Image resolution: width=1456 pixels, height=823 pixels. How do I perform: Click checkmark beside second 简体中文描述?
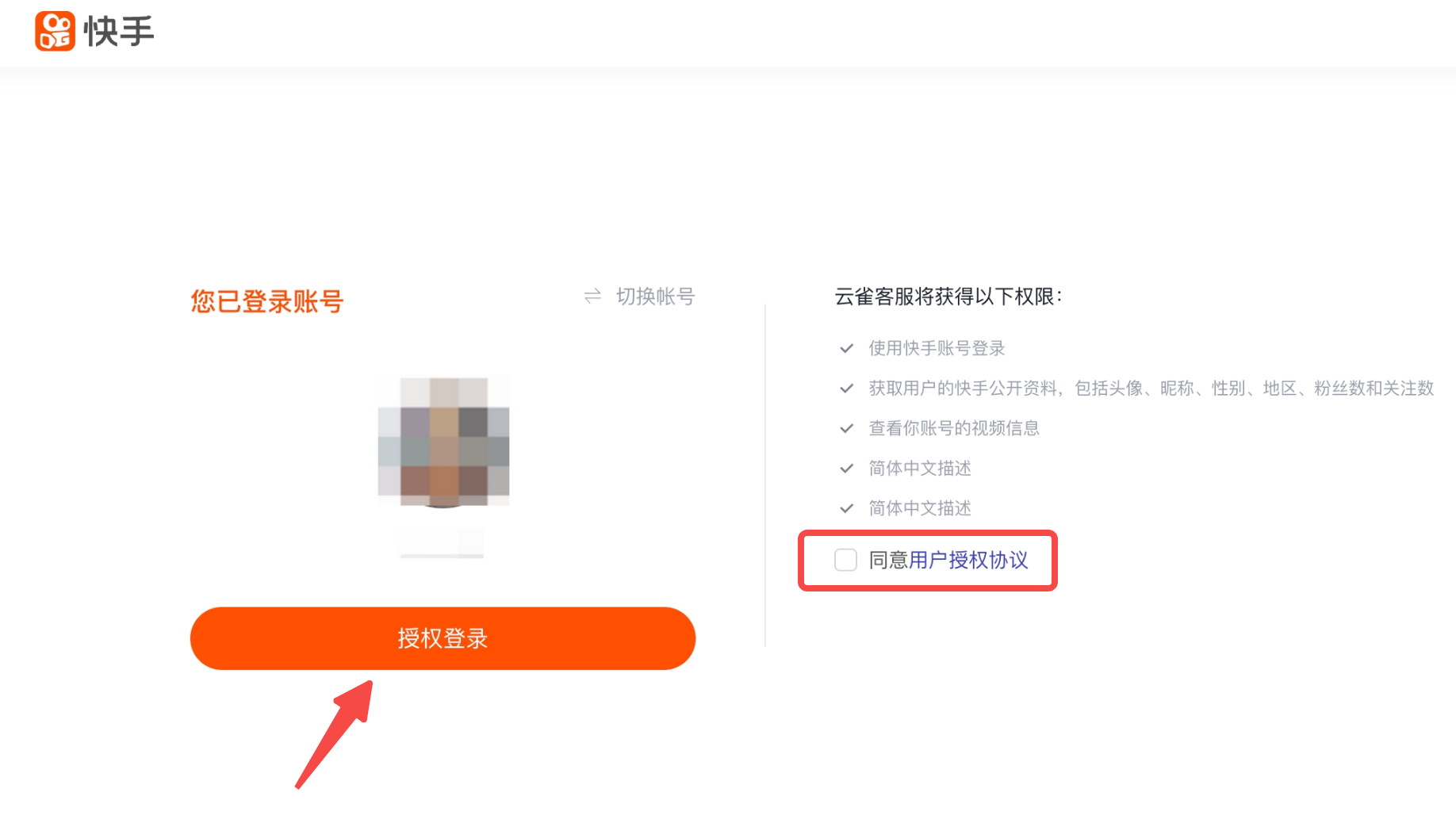847,508
